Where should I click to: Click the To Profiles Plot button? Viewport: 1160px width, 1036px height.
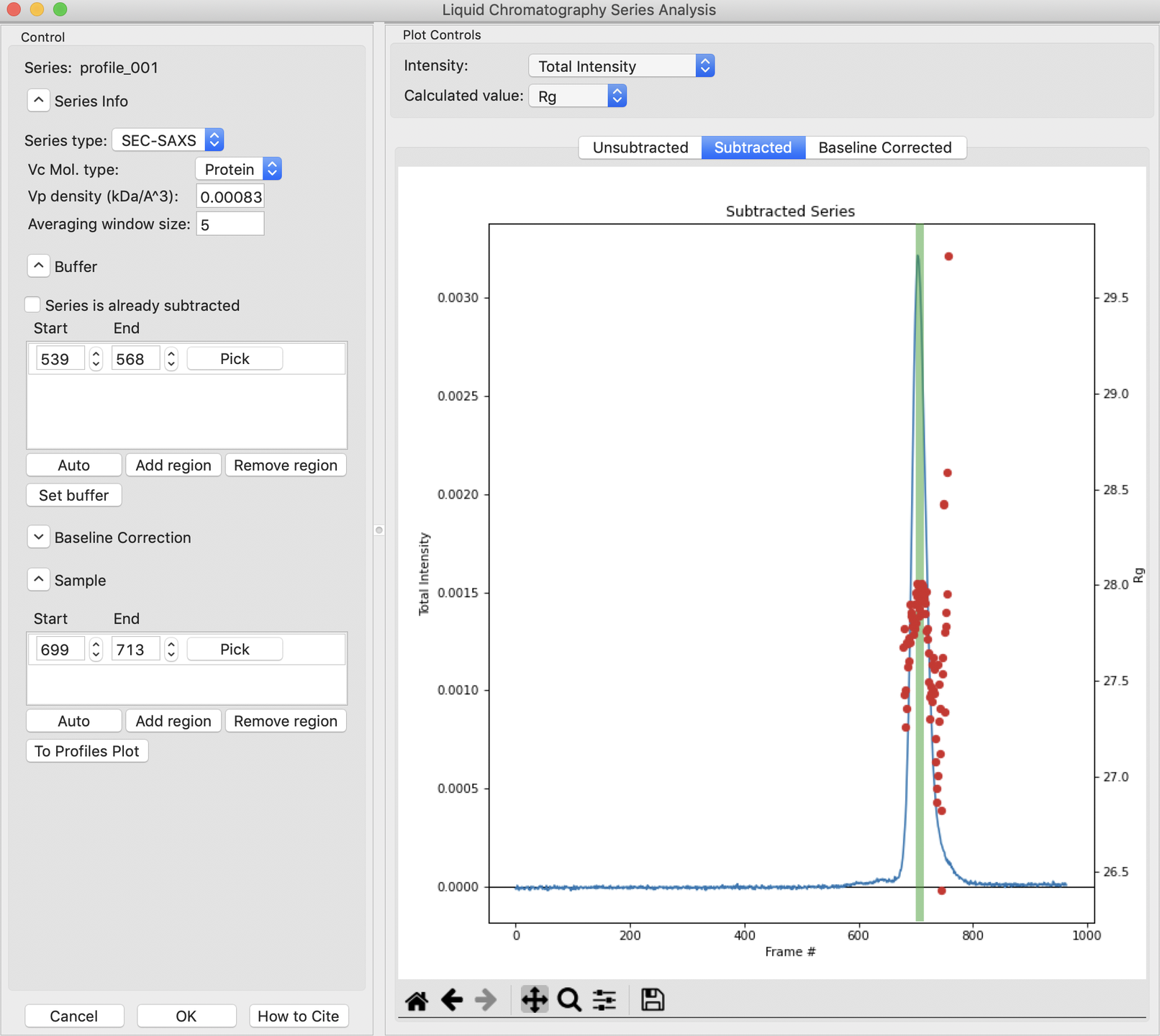click(87, 751)
